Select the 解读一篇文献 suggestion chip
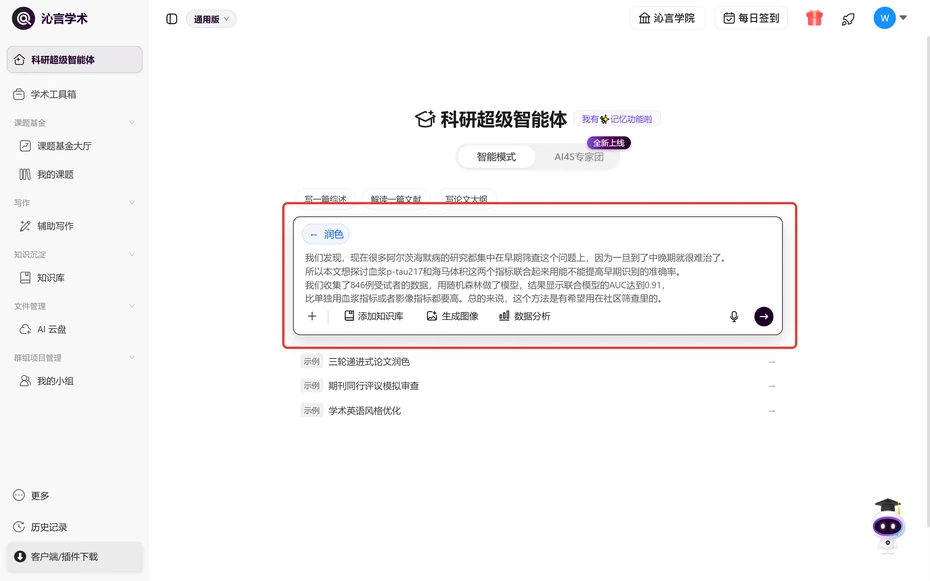Image resolution: width=930 pixels, height=581 pixels. pos(396,197)
